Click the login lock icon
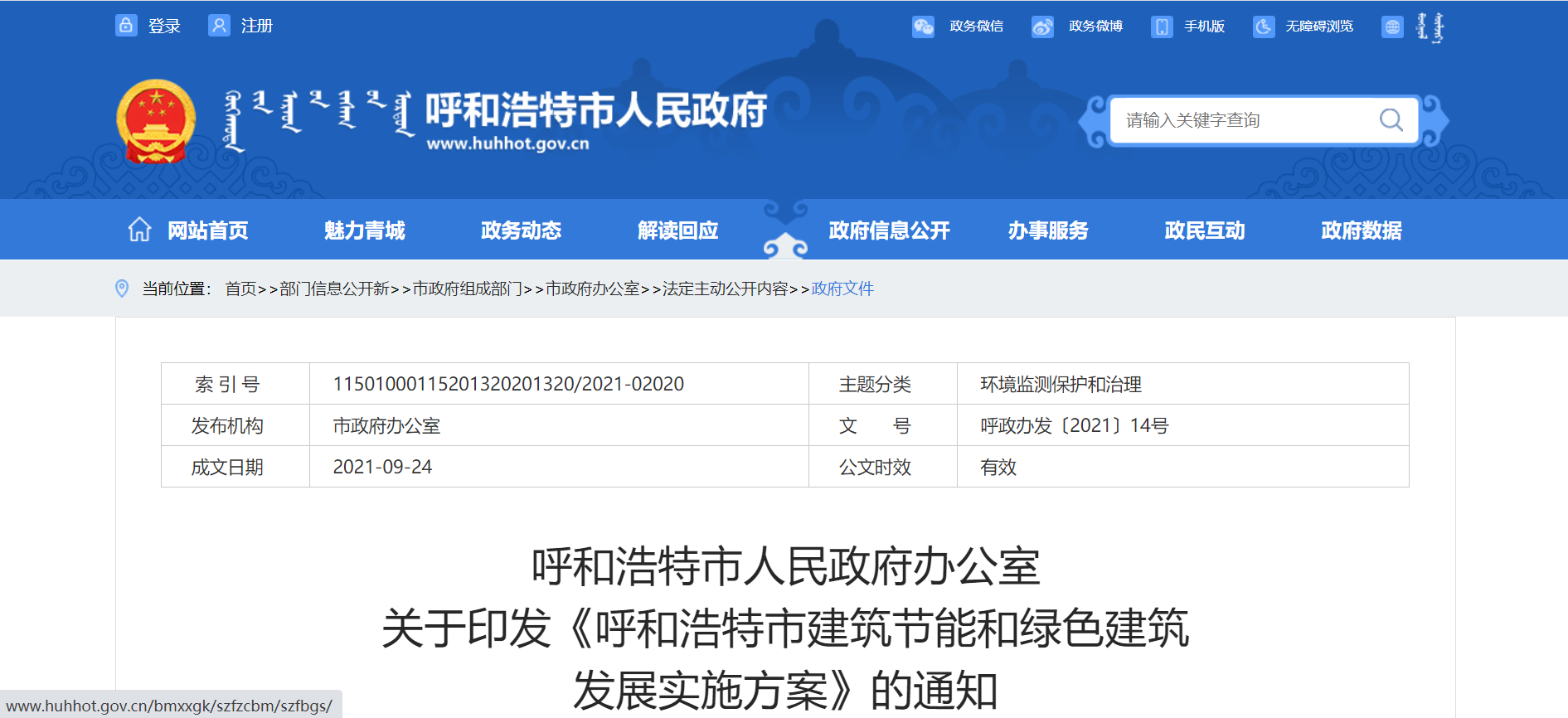1568x718 pixels. click(x=126, y=26)
